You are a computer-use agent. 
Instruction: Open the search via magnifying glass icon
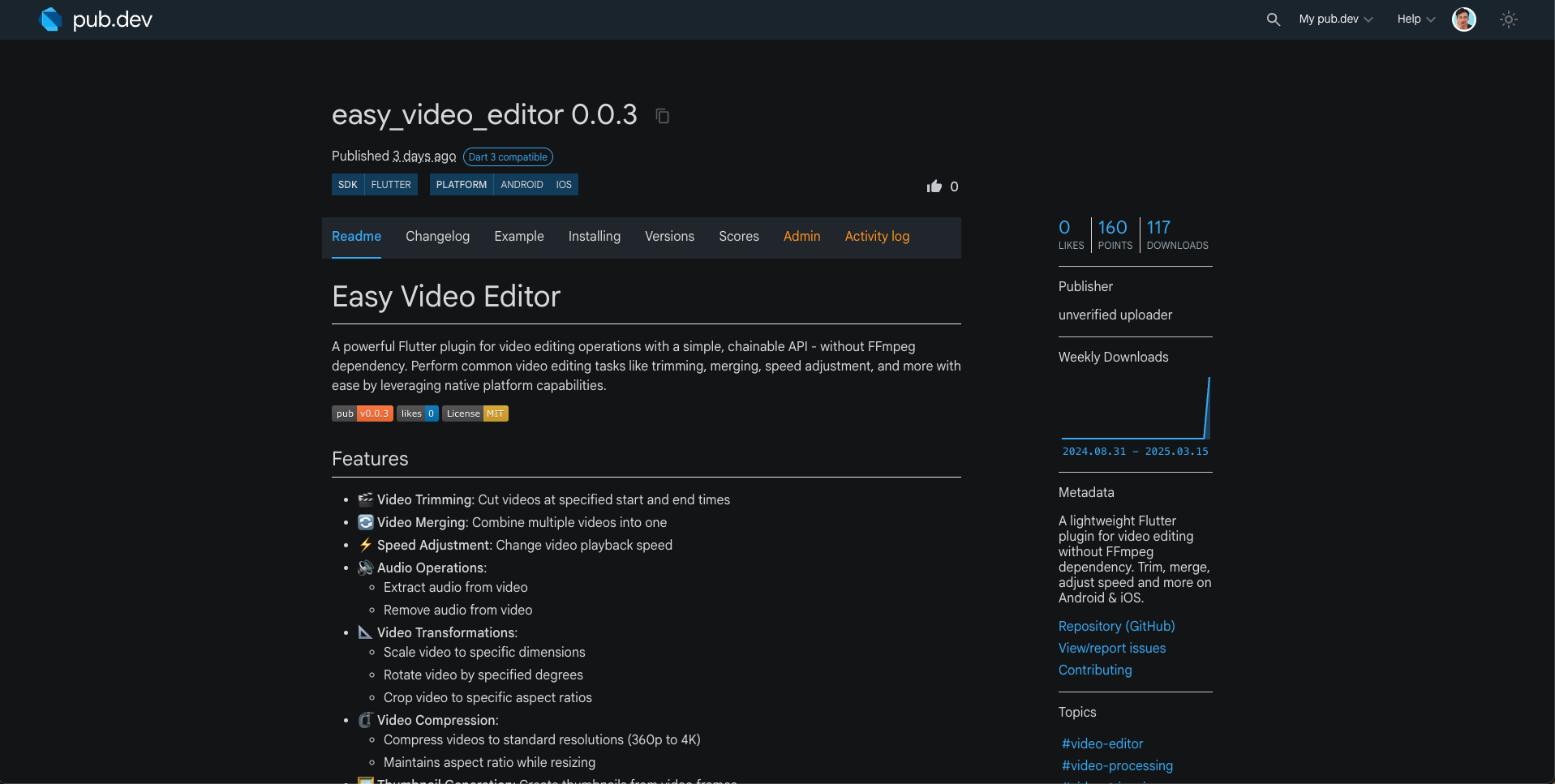click(x=1273, y=19)
